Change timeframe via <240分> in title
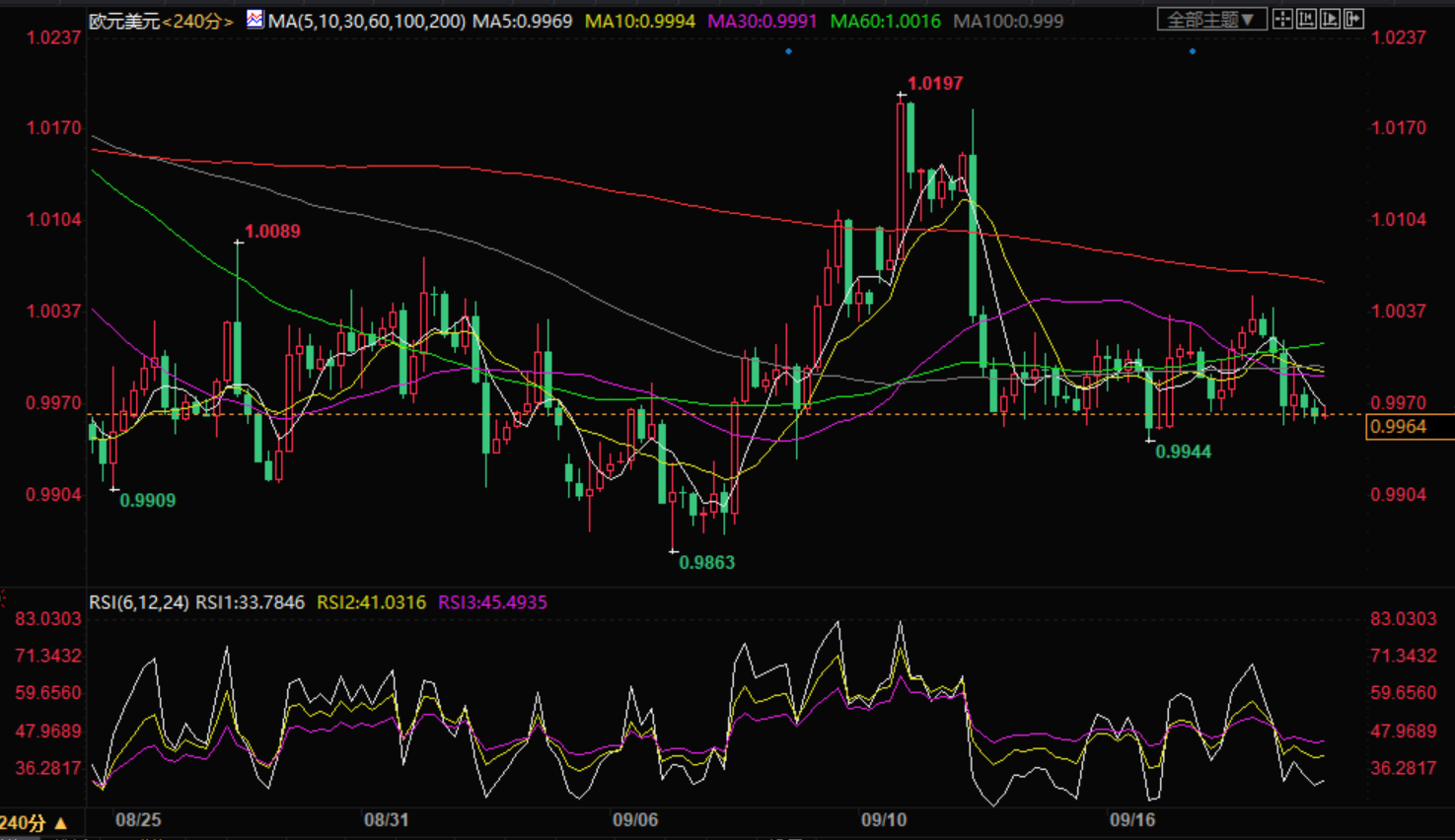The image size is (1455, 840). click(x=197, y=21)
